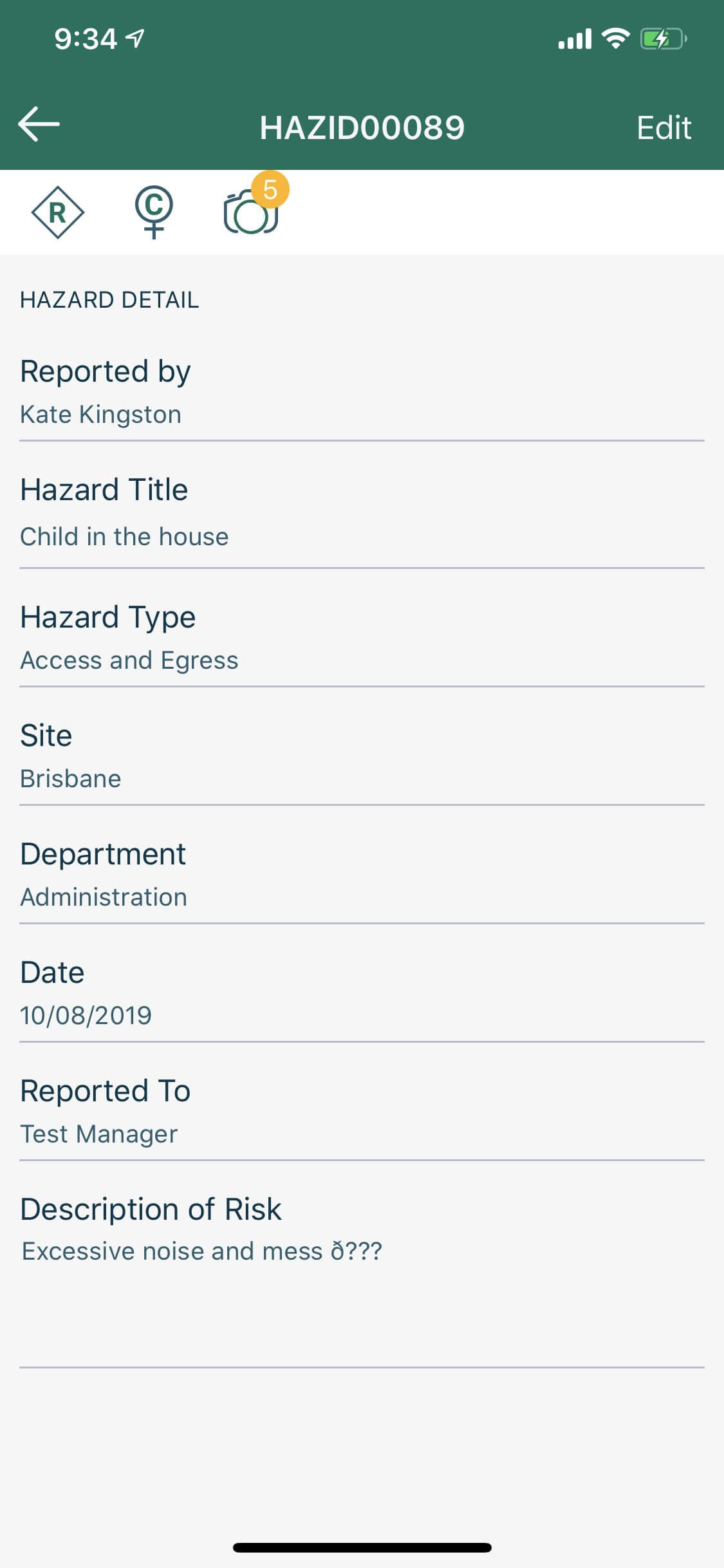This screenshot has width=724, height=1568.
Task: Tap the Wi-Fi status icon
Action: coord(615,39)
